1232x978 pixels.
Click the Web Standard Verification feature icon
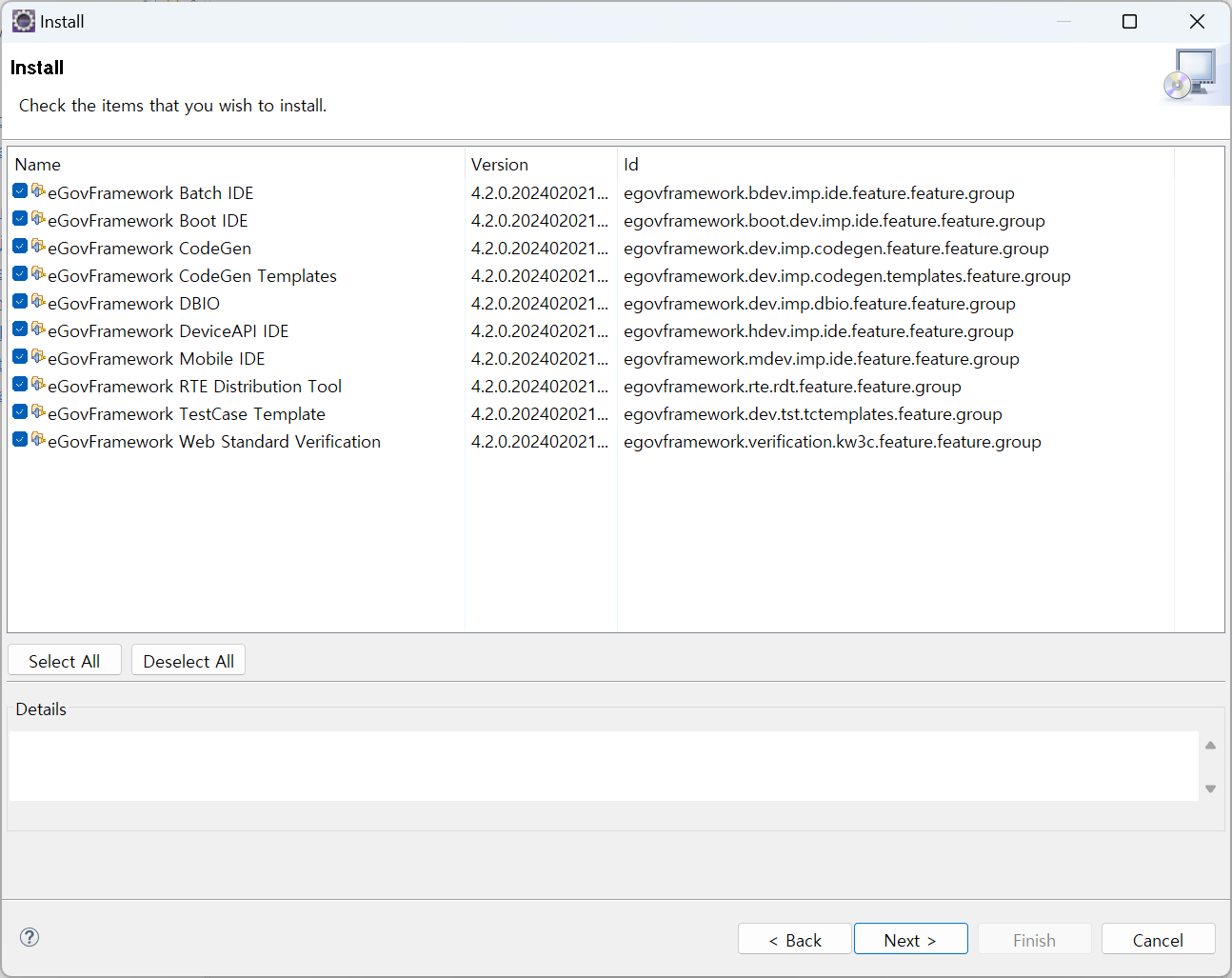[x=38, y=440]
